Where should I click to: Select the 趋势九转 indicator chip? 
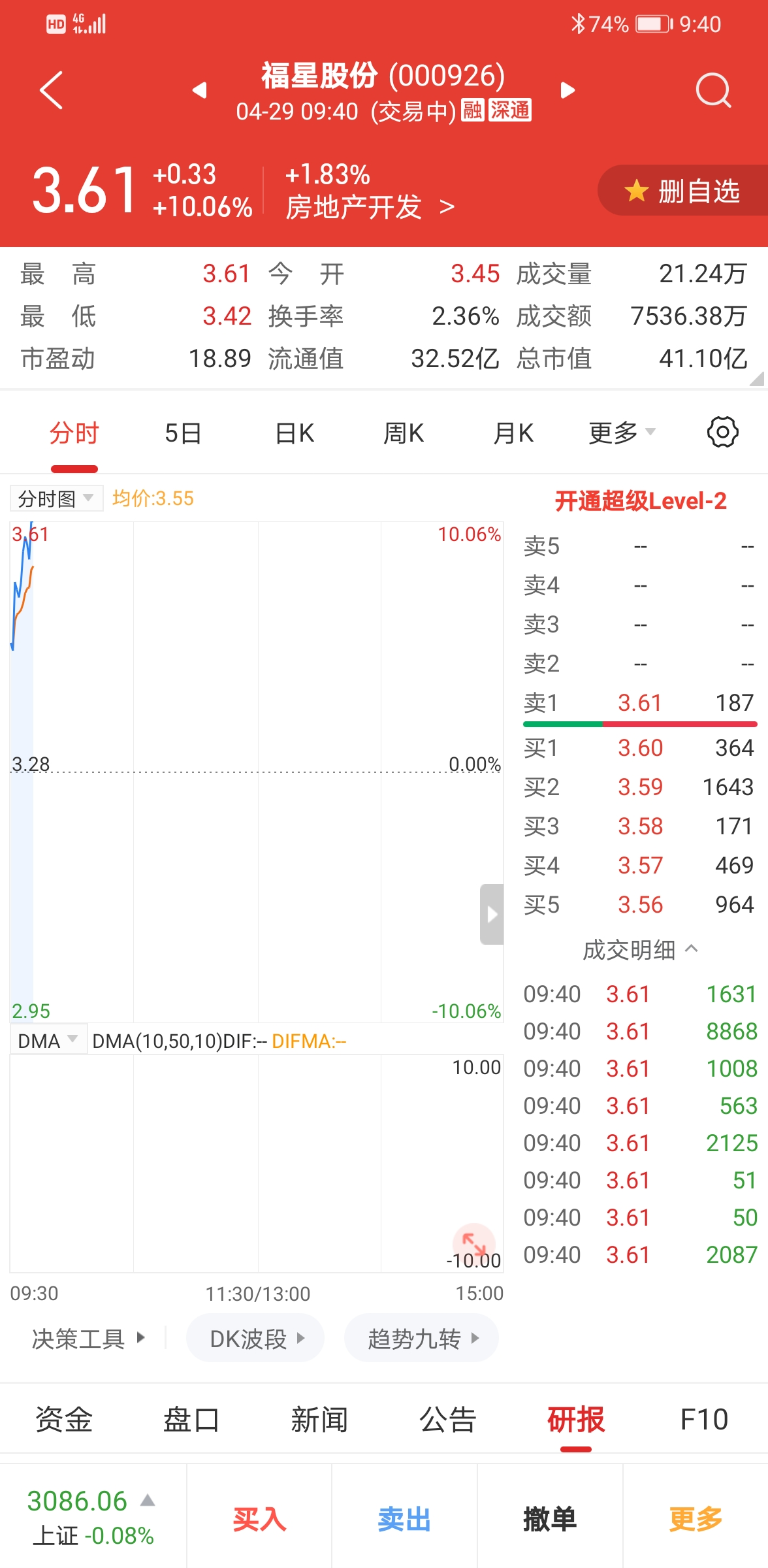tap(421, 1339)
